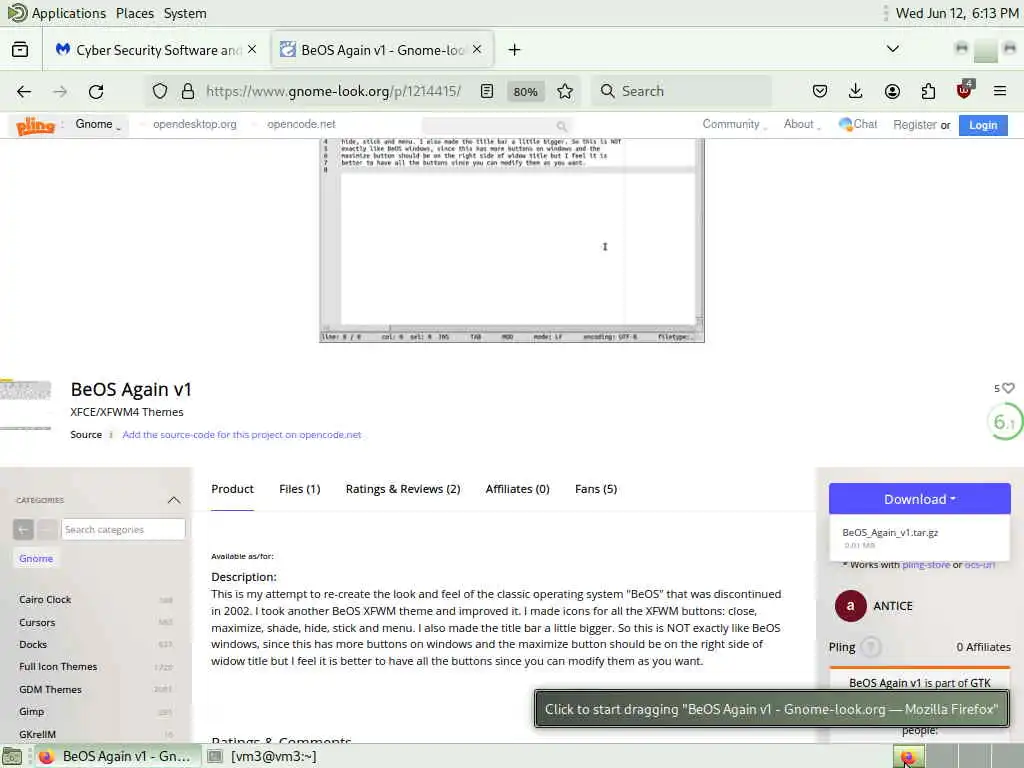Click the site security padlock icon
The height and width of the screenshot is (768, 1024).
(x=188, y=91)
